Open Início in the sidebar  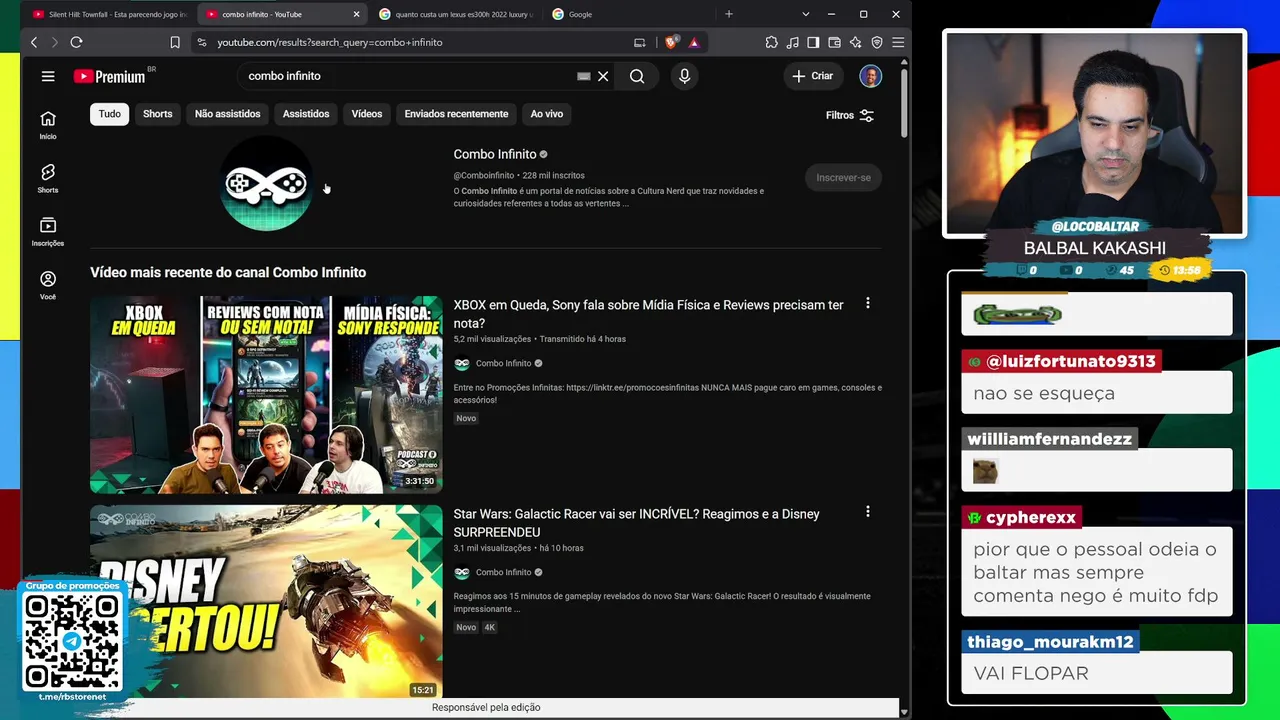tap(48, 124)
